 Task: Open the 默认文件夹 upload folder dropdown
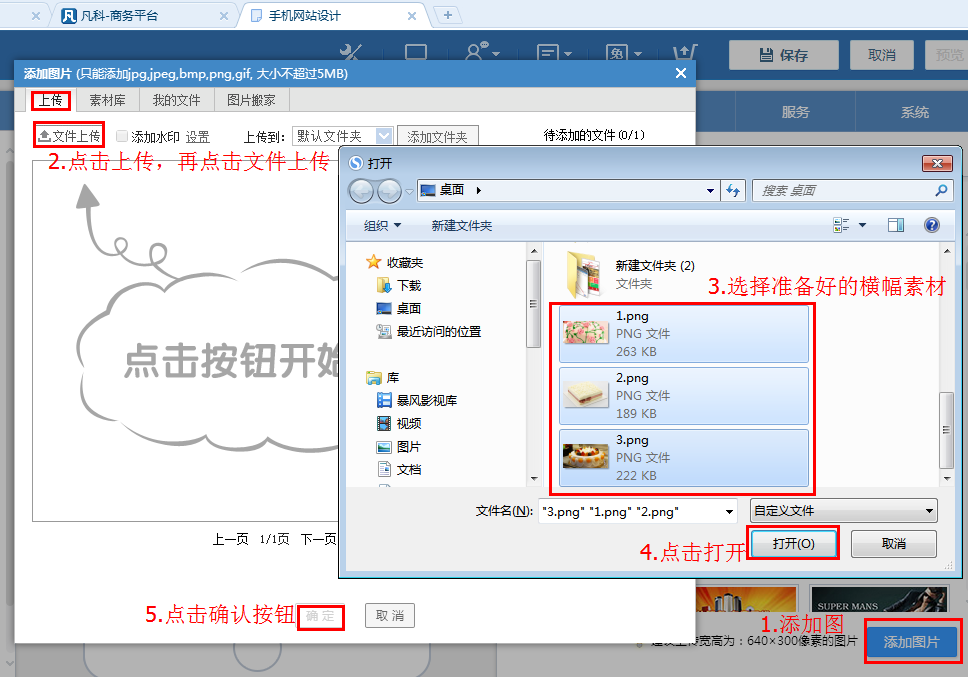(384, 136)
